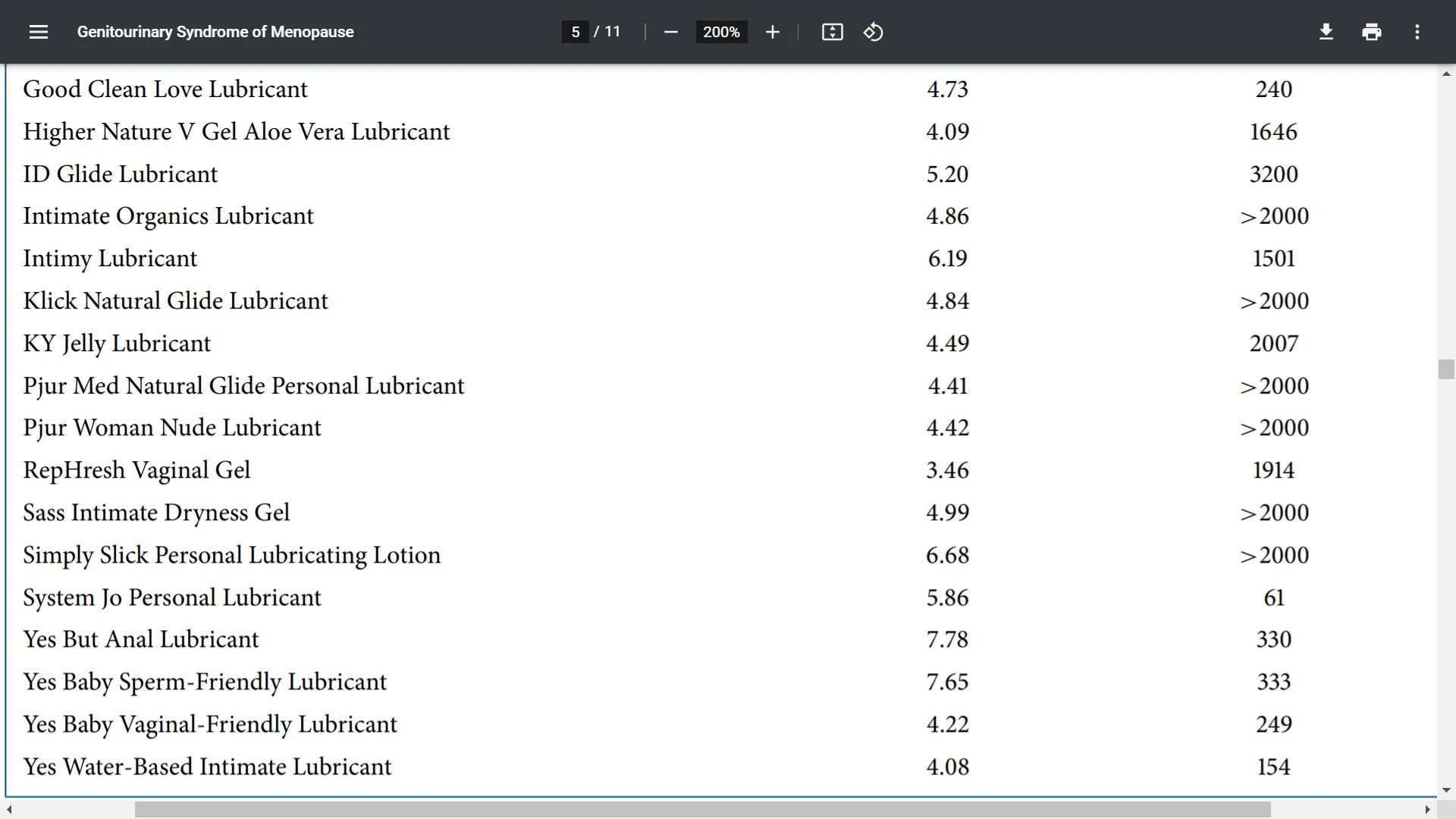Click the scroll down arrow

pyautogui.click(x=1446, y=790)
